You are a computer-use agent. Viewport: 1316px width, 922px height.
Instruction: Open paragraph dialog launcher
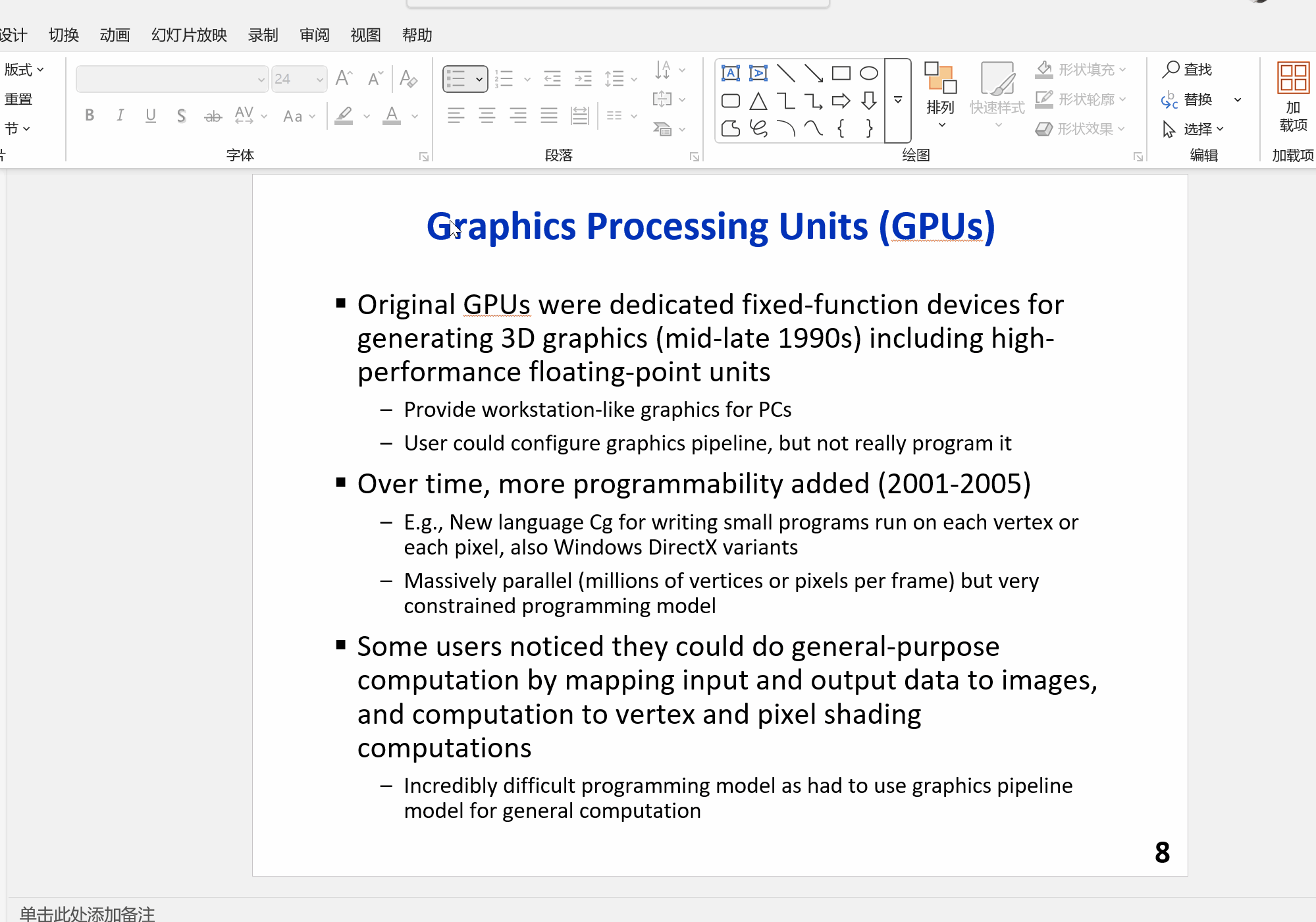pyautogui.click(x=695, y=157)
